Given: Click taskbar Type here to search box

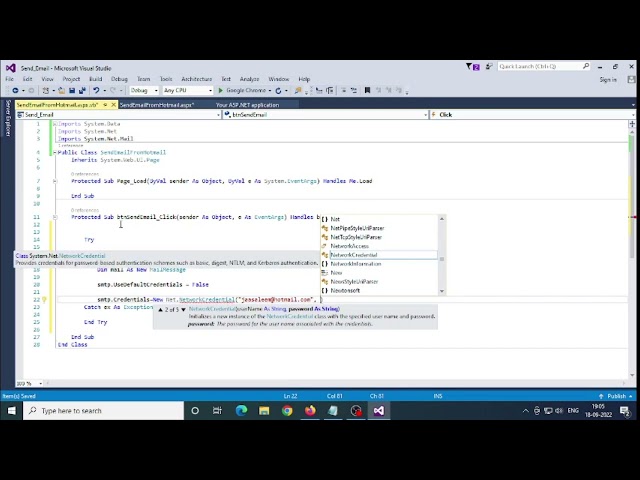Looking at the screenshot, I should (x=104, y=411).
